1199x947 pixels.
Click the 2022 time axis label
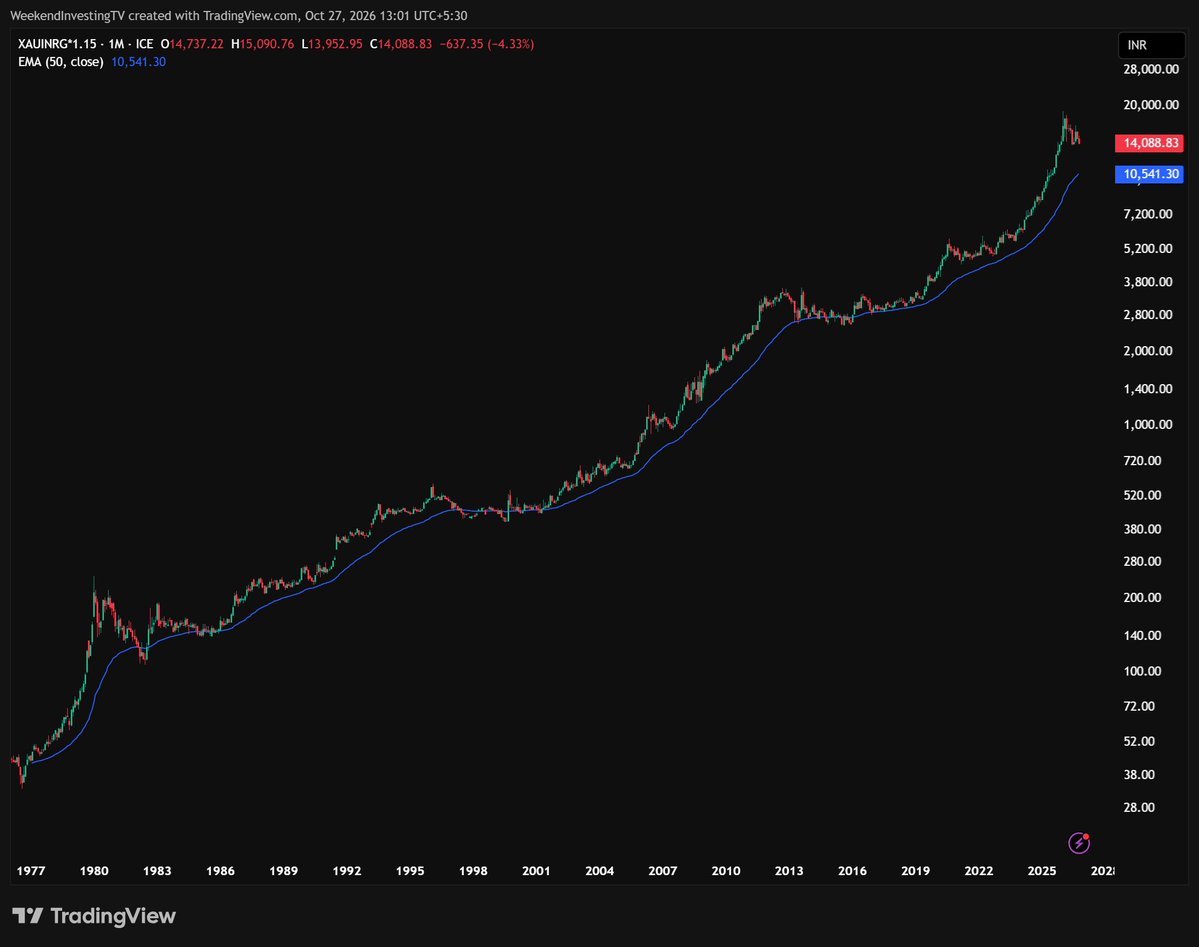(x=979, y=871)
